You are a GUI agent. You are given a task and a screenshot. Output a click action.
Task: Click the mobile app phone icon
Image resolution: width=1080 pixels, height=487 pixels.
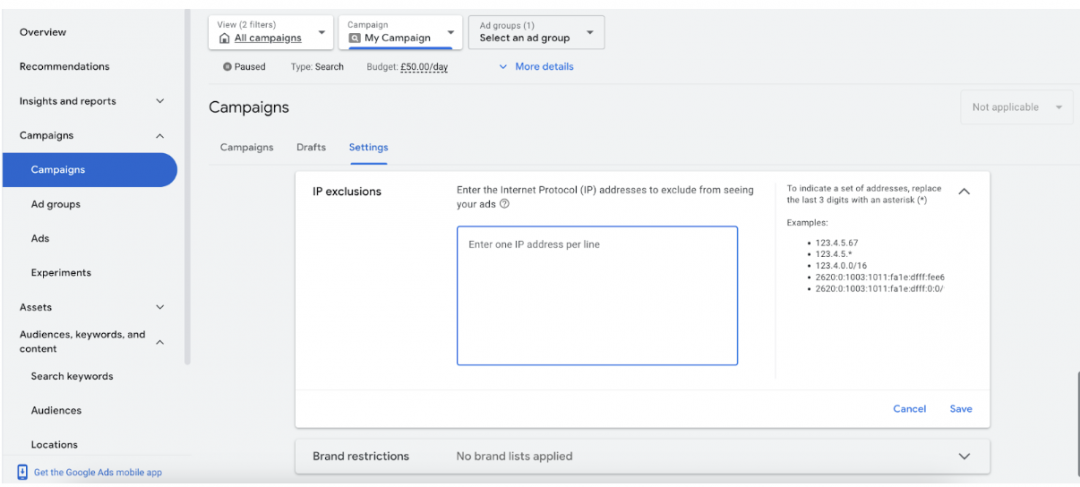(23, 473)
